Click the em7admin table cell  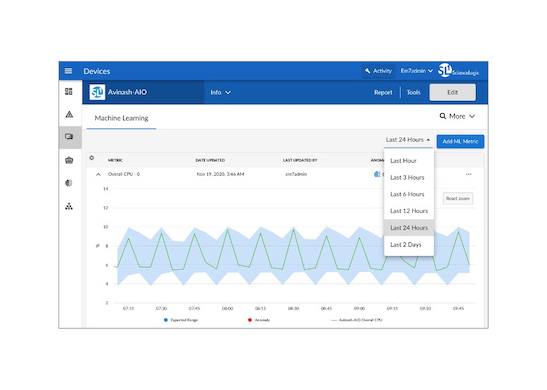[296, 174]
